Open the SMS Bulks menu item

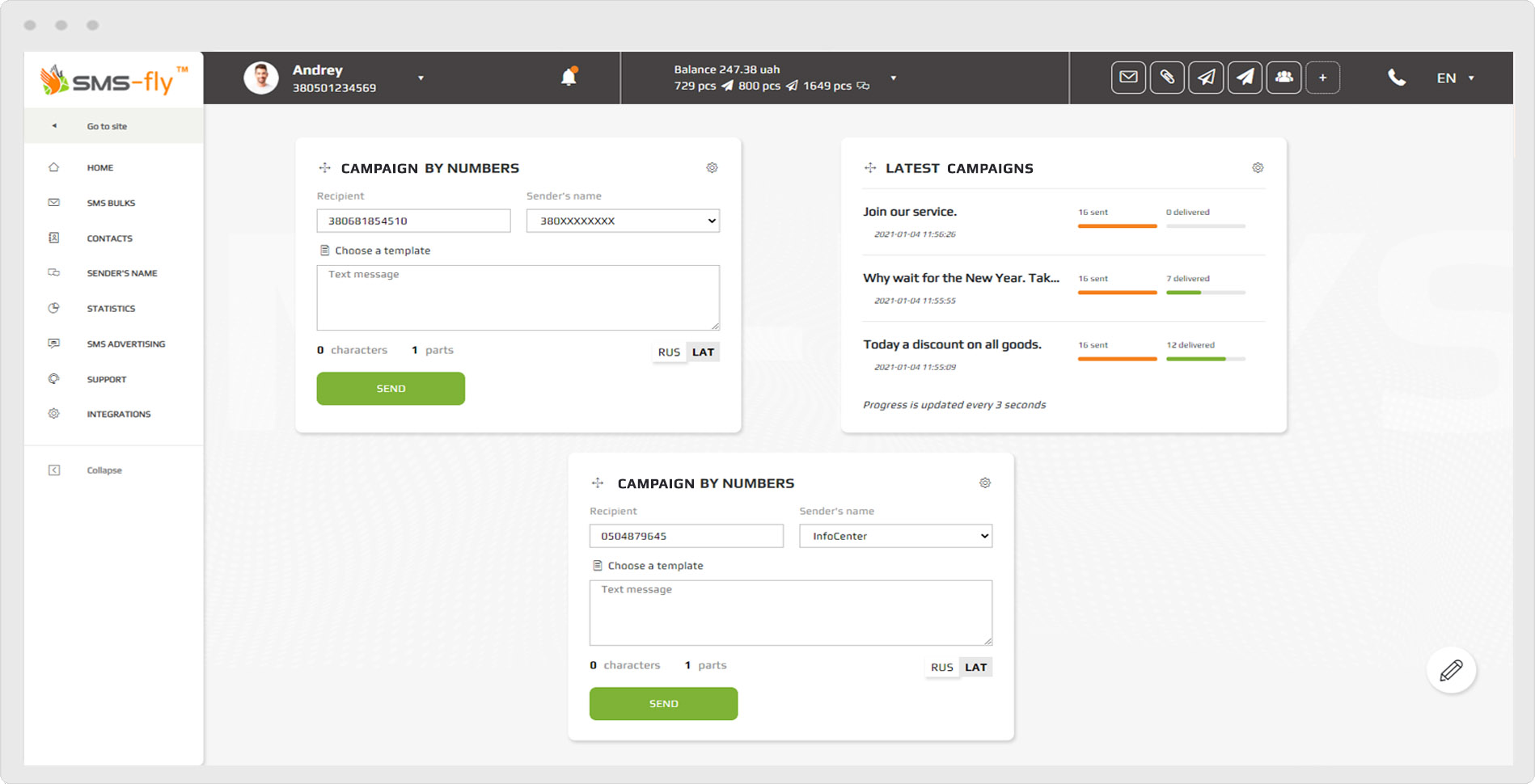(x=111, y=203)
